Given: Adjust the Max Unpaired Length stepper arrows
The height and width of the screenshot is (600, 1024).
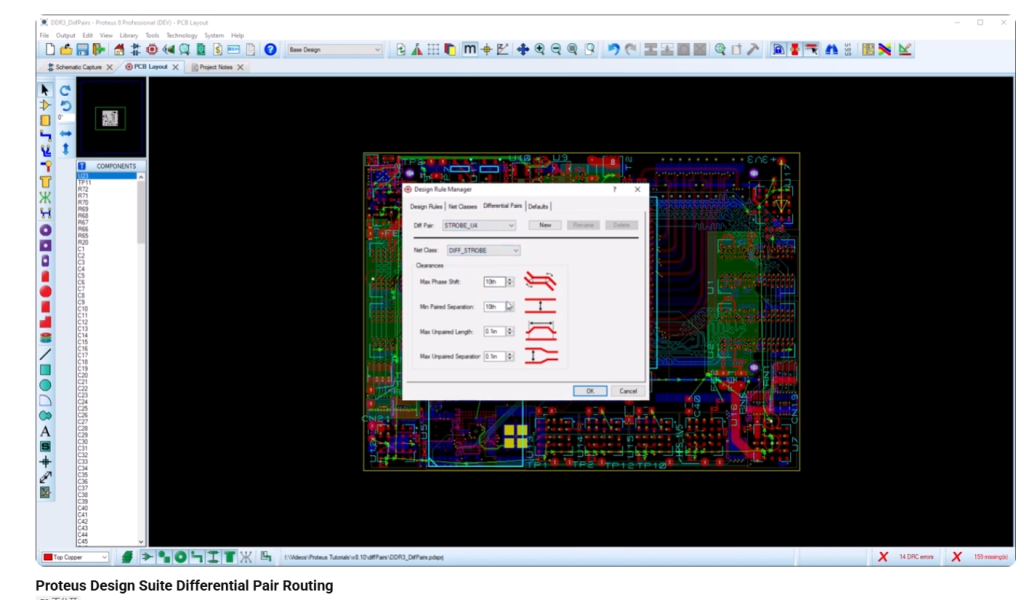Looking at the screenshot, I should pos(510,332).
